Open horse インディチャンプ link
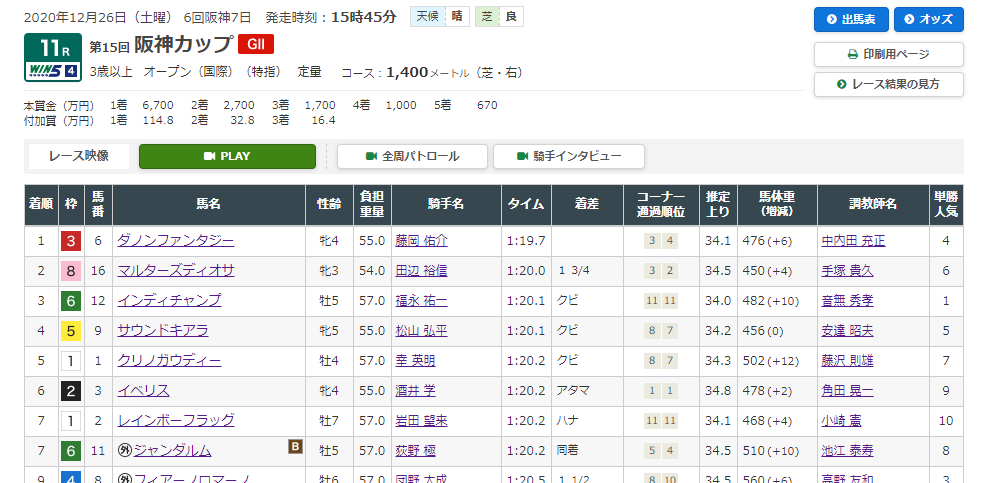 pyautogui.click(x=169, y=300)
